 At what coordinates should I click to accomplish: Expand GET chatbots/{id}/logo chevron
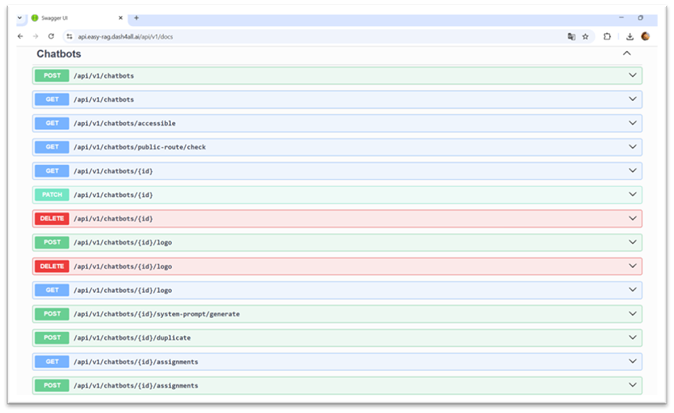[633, 290]
